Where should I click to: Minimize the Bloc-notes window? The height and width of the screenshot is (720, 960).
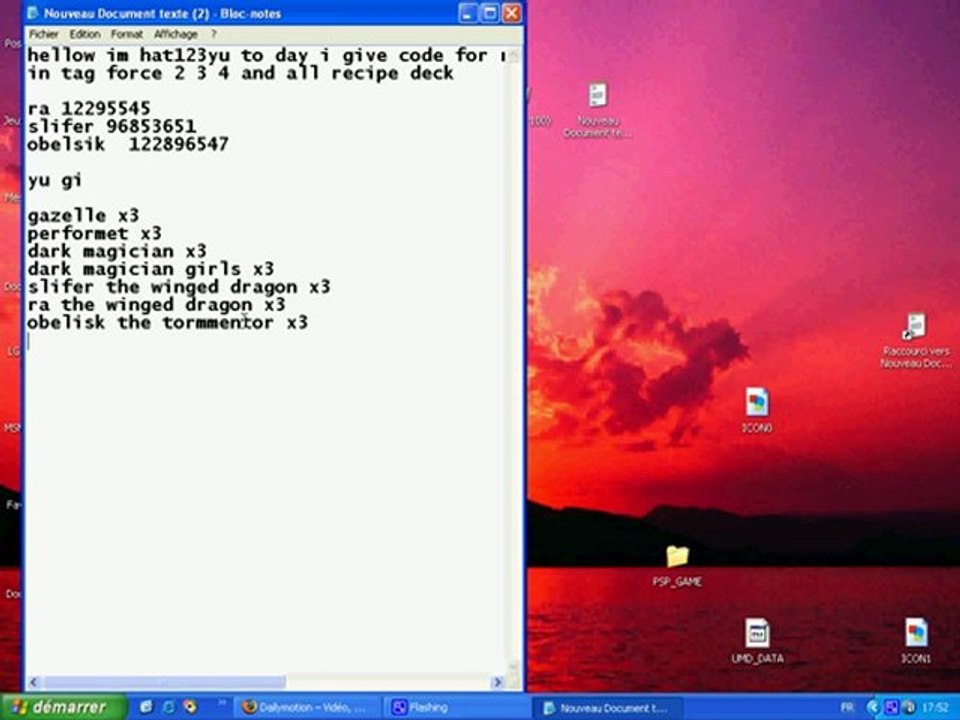pos(468,13)
